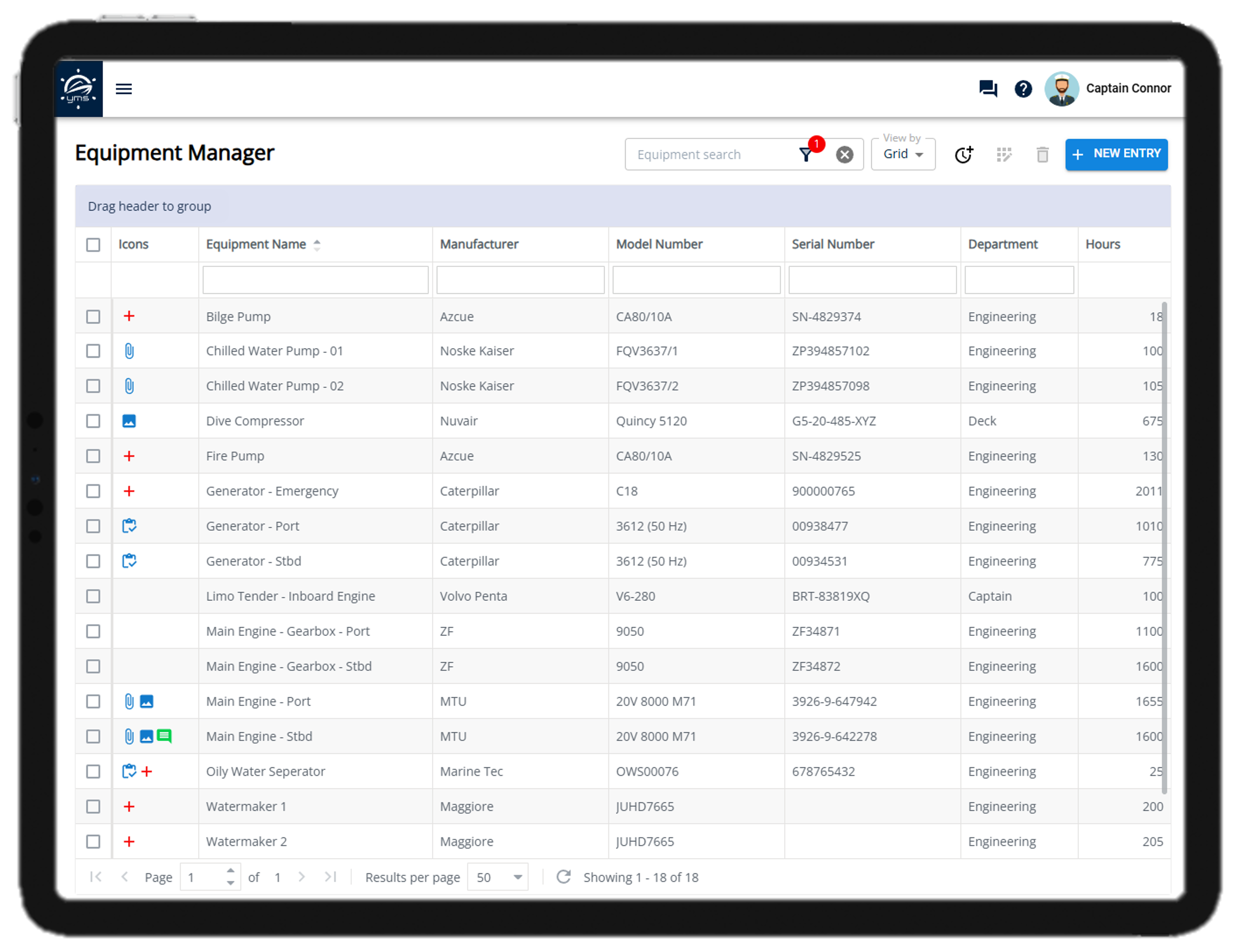Focus the Serial Number filter field
The image size is (1238, 952).
coord(872,280)
